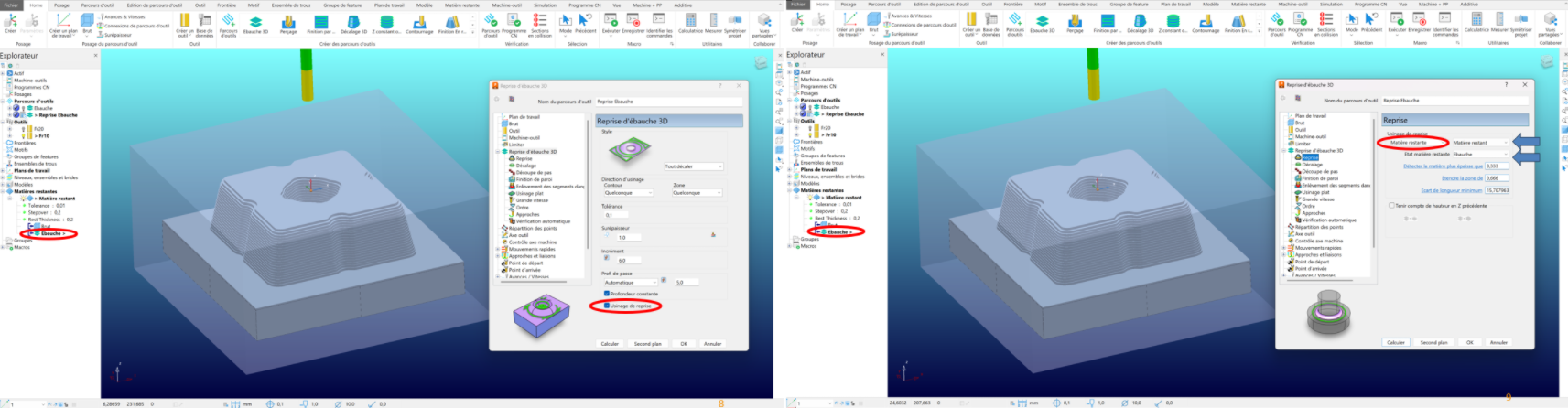Toggle the checkbox beside Prof. de passe 5,0

pos(664,282)
